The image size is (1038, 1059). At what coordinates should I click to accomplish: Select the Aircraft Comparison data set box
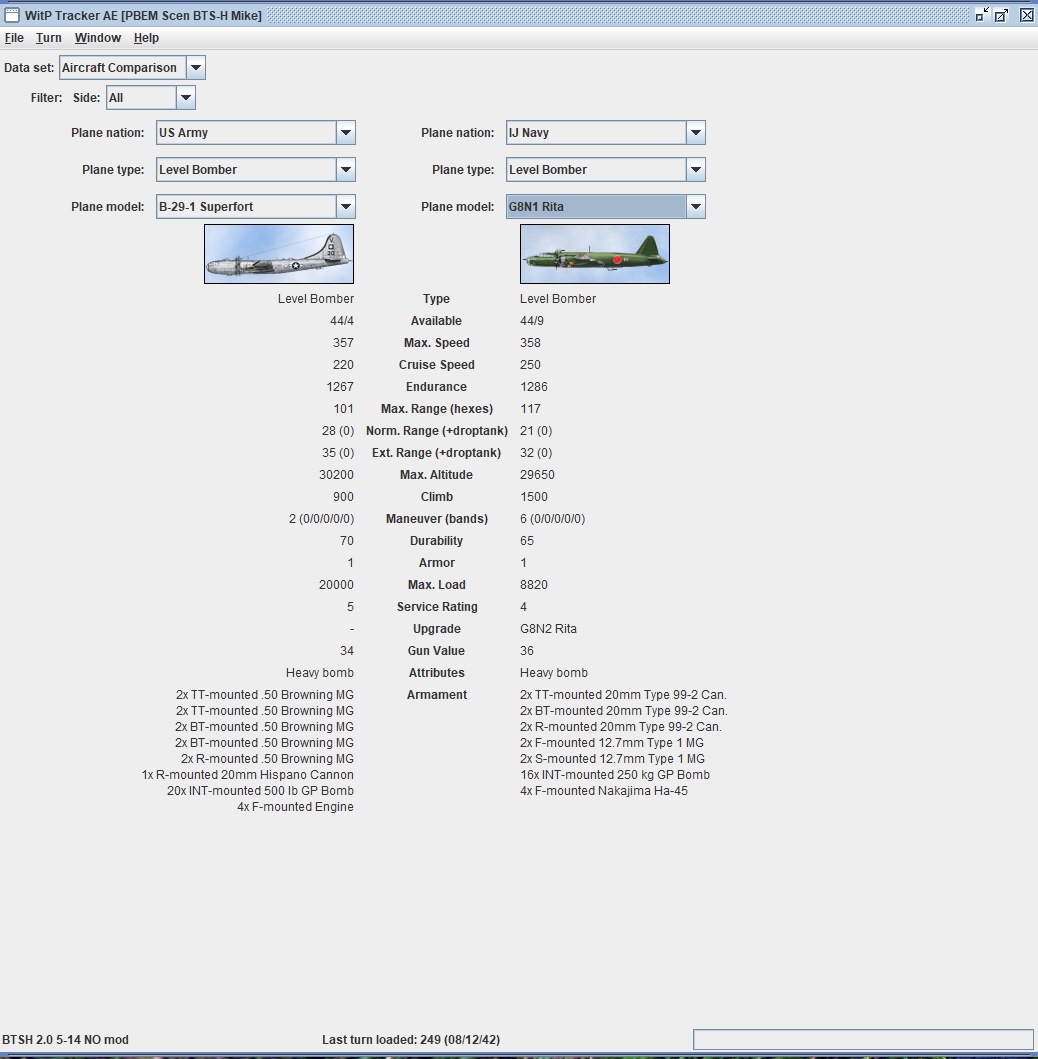122,68
